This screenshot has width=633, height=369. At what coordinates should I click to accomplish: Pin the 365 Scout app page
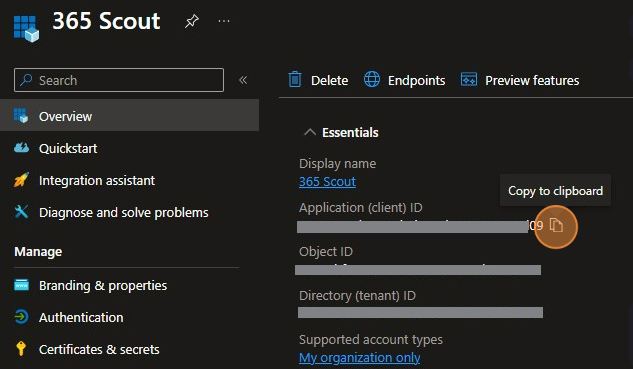[192, 21]
